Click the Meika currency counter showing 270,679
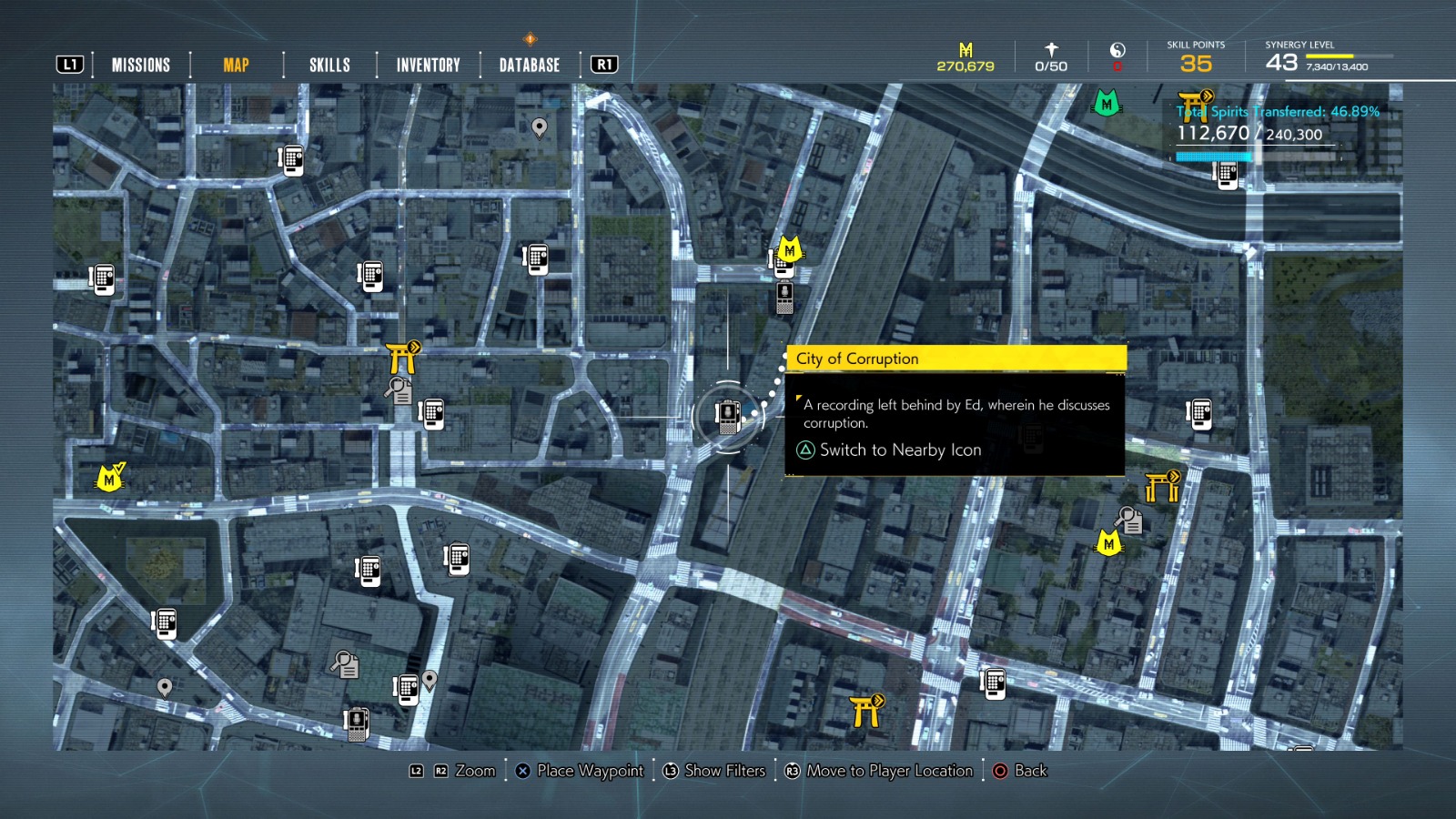 pyautogui.click(x=965, y=55)
